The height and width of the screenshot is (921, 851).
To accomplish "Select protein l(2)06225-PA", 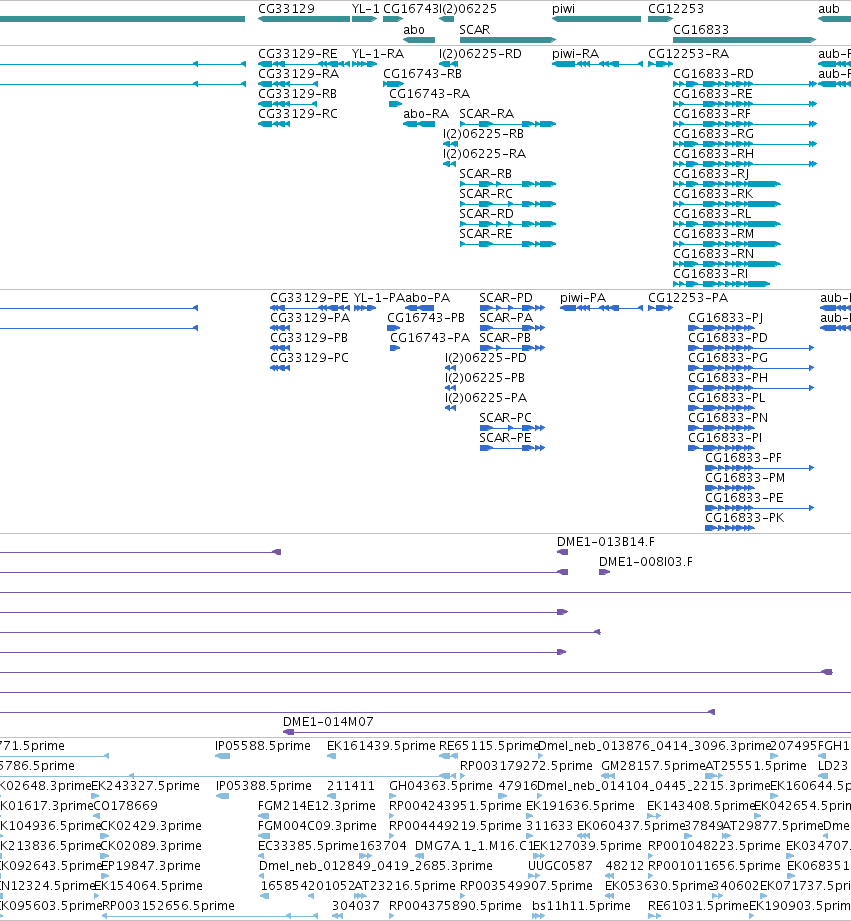I will 486,398.
